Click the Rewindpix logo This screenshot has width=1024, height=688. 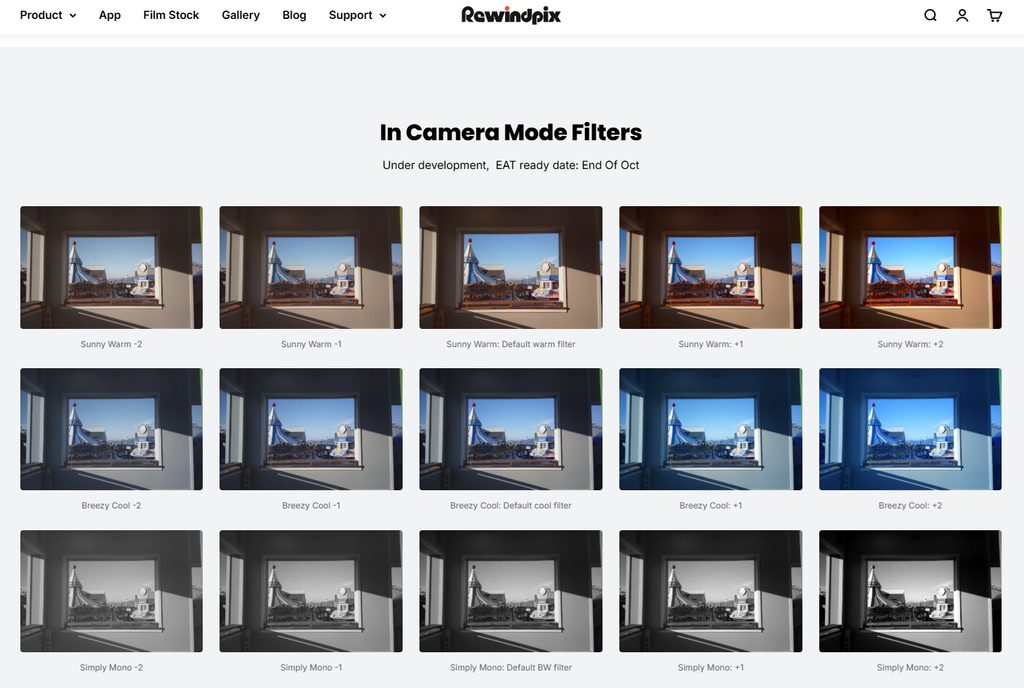click(x=511, y=15)
